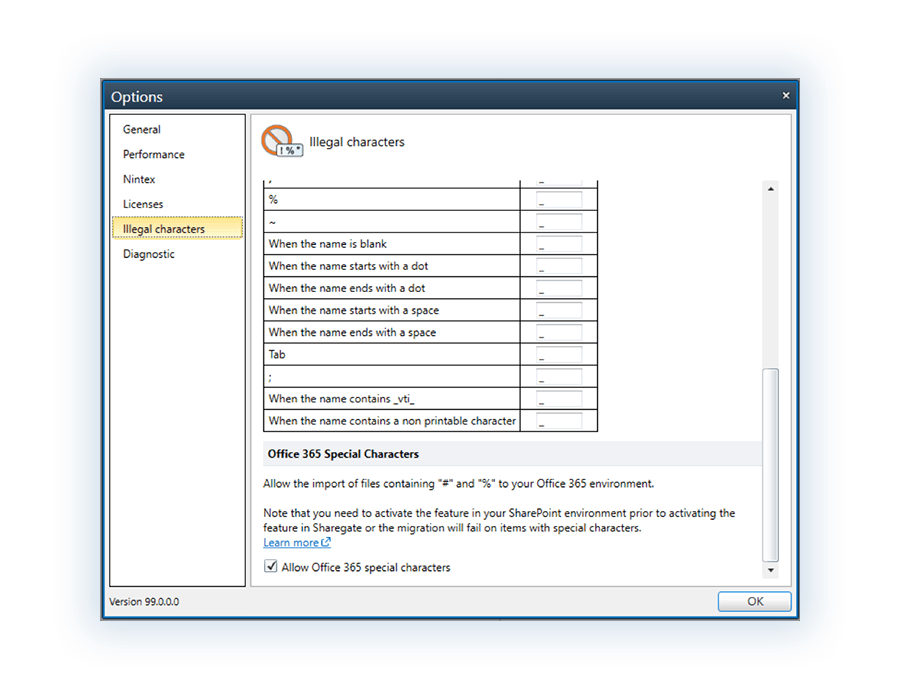Select Illegal characters in the sidebar
Image resolution: width=900 pixels, height=700 pixels.
click(x=177, y=228)
